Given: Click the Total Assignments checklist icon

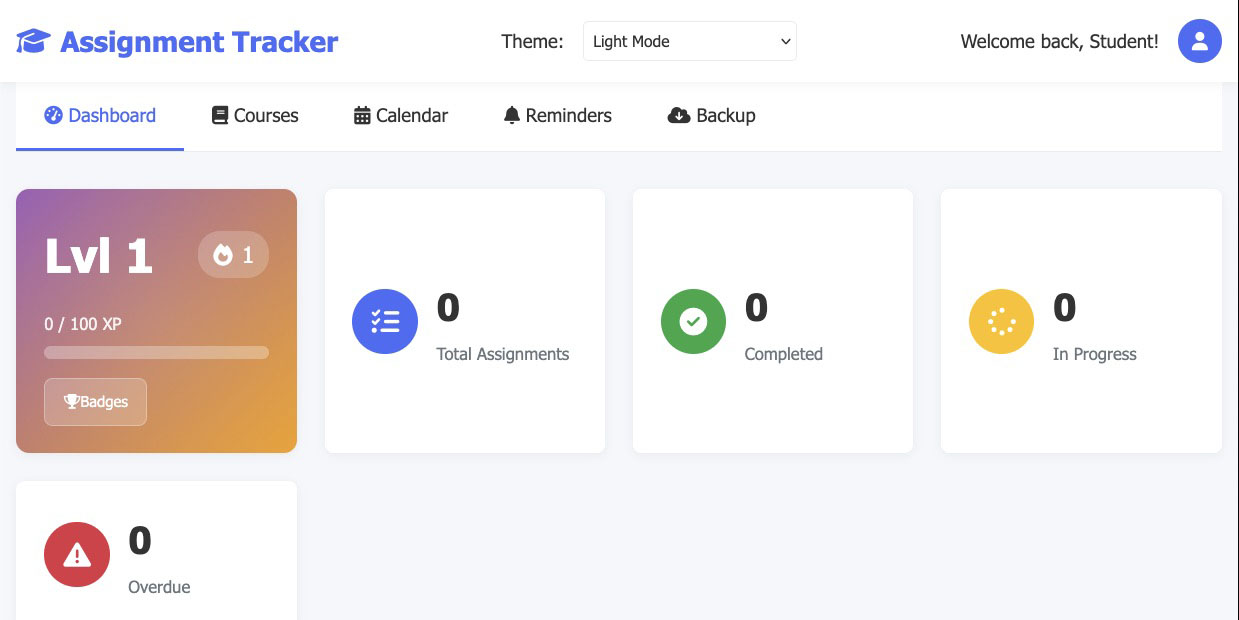Looking at the screenshot, I should tap(385, 321).
